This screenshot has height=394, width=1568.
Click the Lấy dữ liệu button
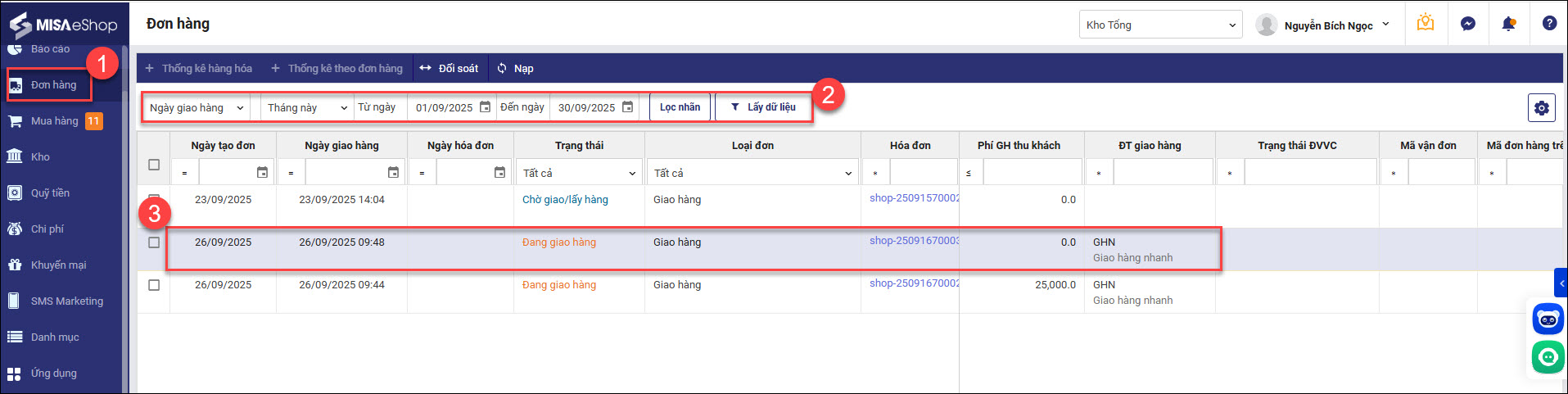click(x=763, y=107)
